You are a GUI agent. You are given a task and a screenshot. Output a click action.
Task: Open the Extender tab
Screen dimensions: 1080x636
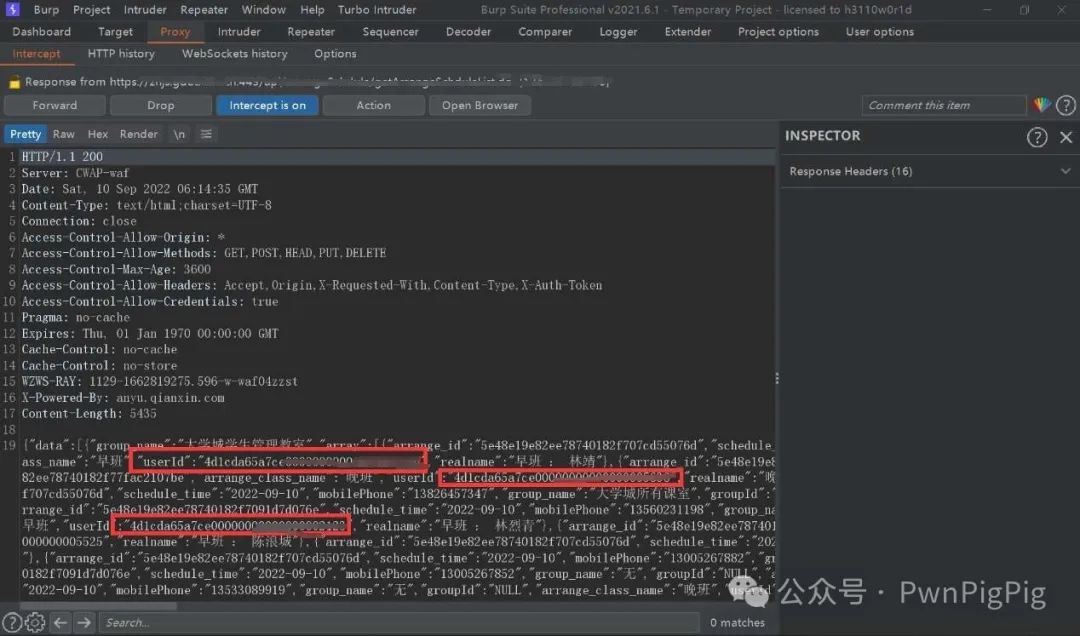[x=687, y=32]
